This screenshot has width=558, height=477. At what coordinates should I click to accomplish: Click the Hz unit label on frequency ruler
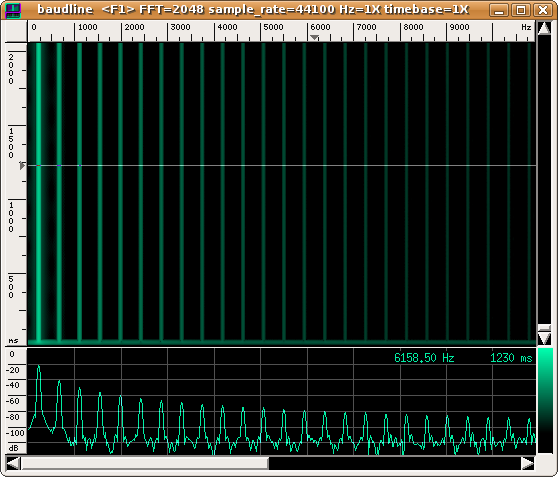click(526, 27)
